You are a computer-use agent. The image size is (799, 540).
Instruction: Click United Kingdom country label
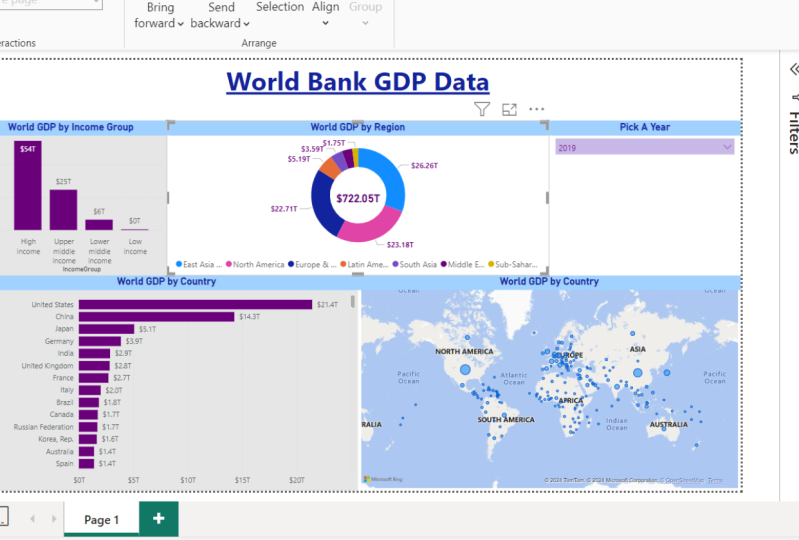point(47,366)
